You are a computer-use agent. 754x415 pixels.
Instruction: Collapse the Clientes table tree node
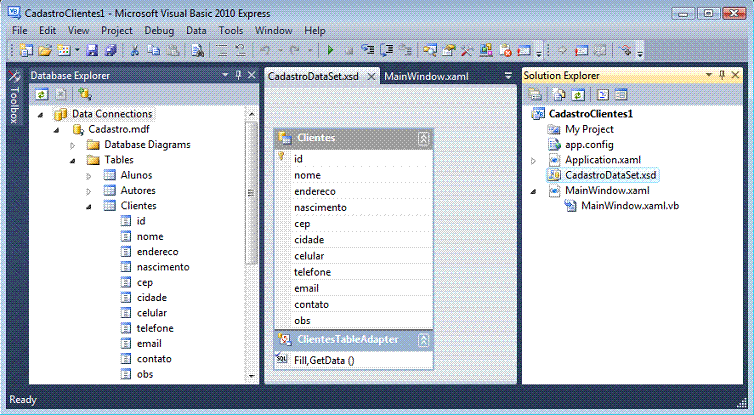coord(88,206)
